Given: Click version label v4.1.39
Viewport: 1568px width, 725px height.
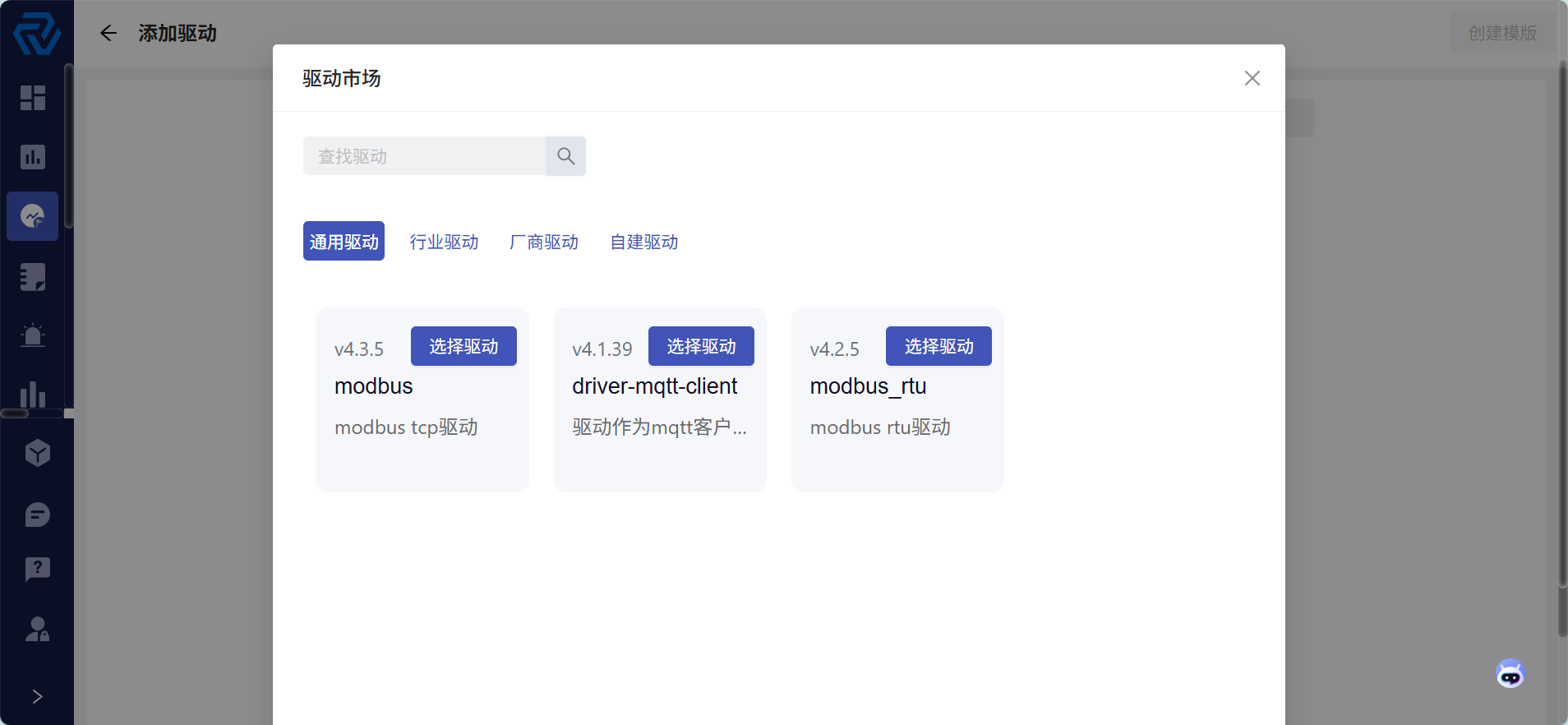Looking at the screenshot, I should tap(602, 349).
